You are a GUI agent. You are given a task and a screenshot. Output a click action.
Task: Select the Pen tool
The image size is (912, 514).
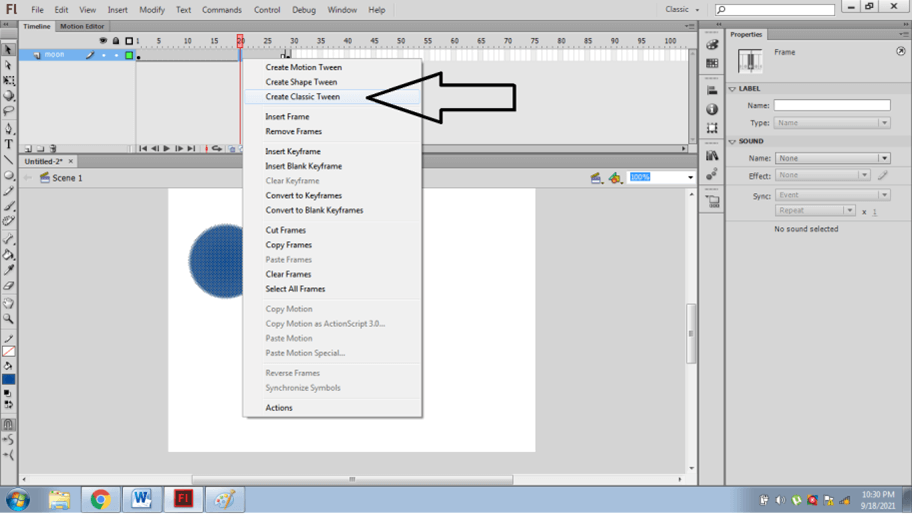click(x=8, y=128)
